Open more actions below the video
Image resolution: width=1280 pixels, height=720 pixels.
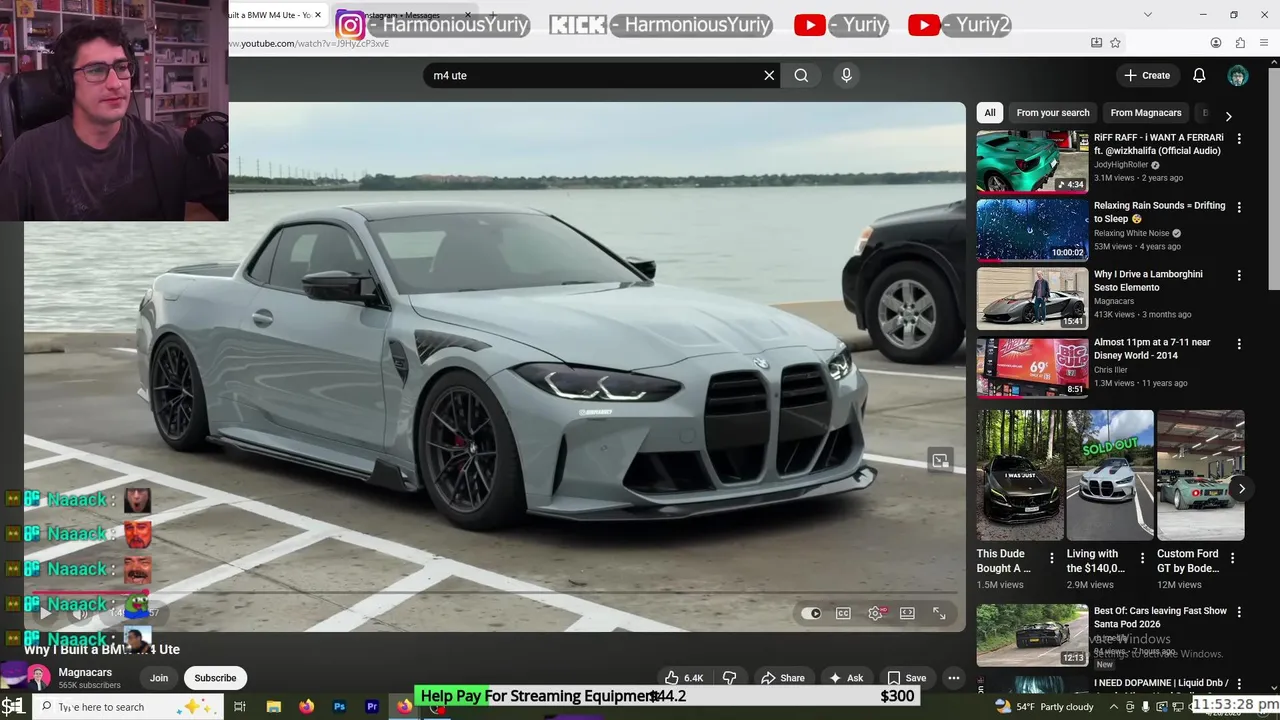tap(953, 678)
